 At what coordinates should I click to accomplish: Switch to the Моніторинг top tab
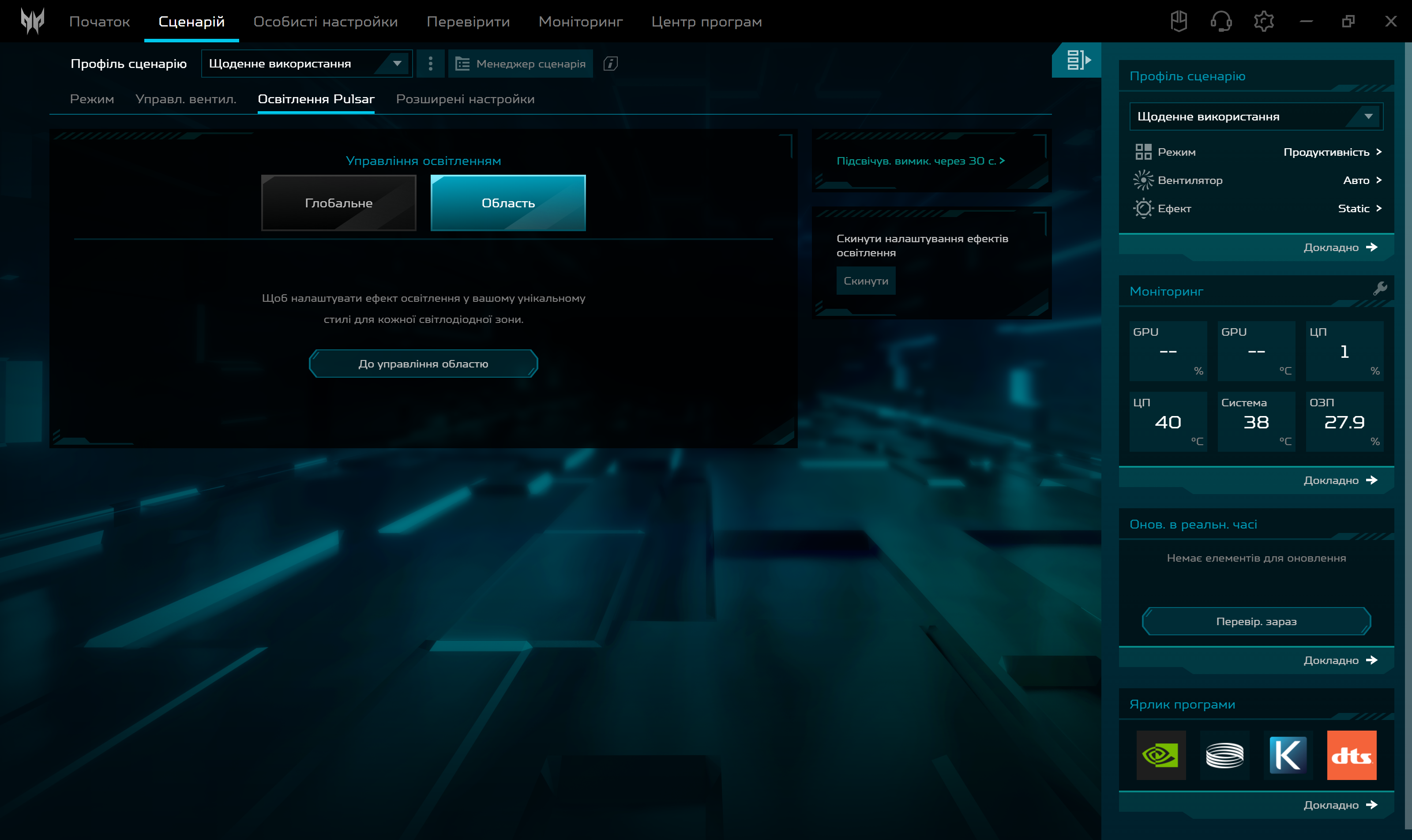pyautogui.click(x=580, y=22)
